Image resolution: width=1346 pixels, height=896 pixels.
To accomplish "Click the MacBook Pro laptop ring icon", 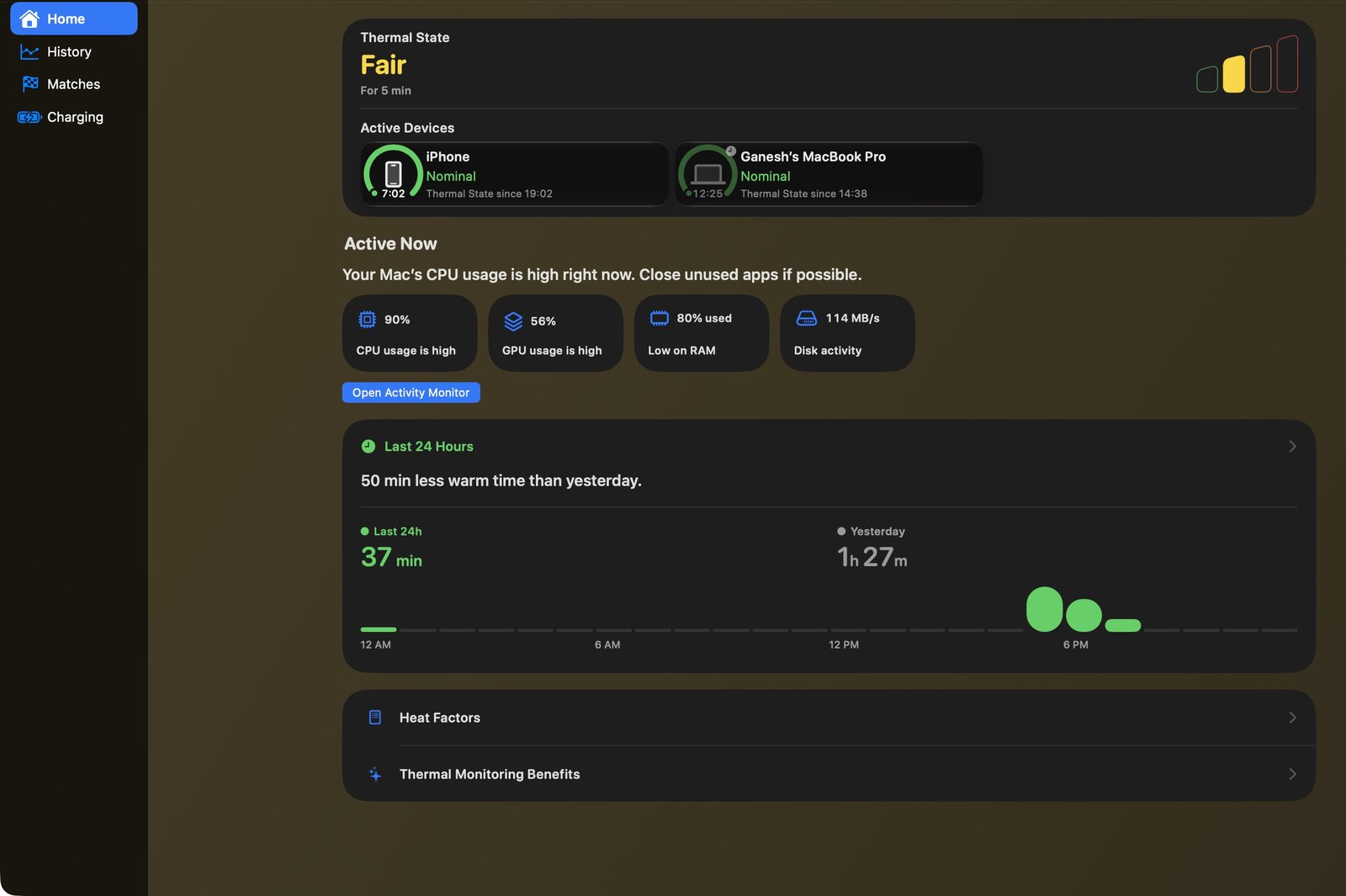I will coord(707,174).
